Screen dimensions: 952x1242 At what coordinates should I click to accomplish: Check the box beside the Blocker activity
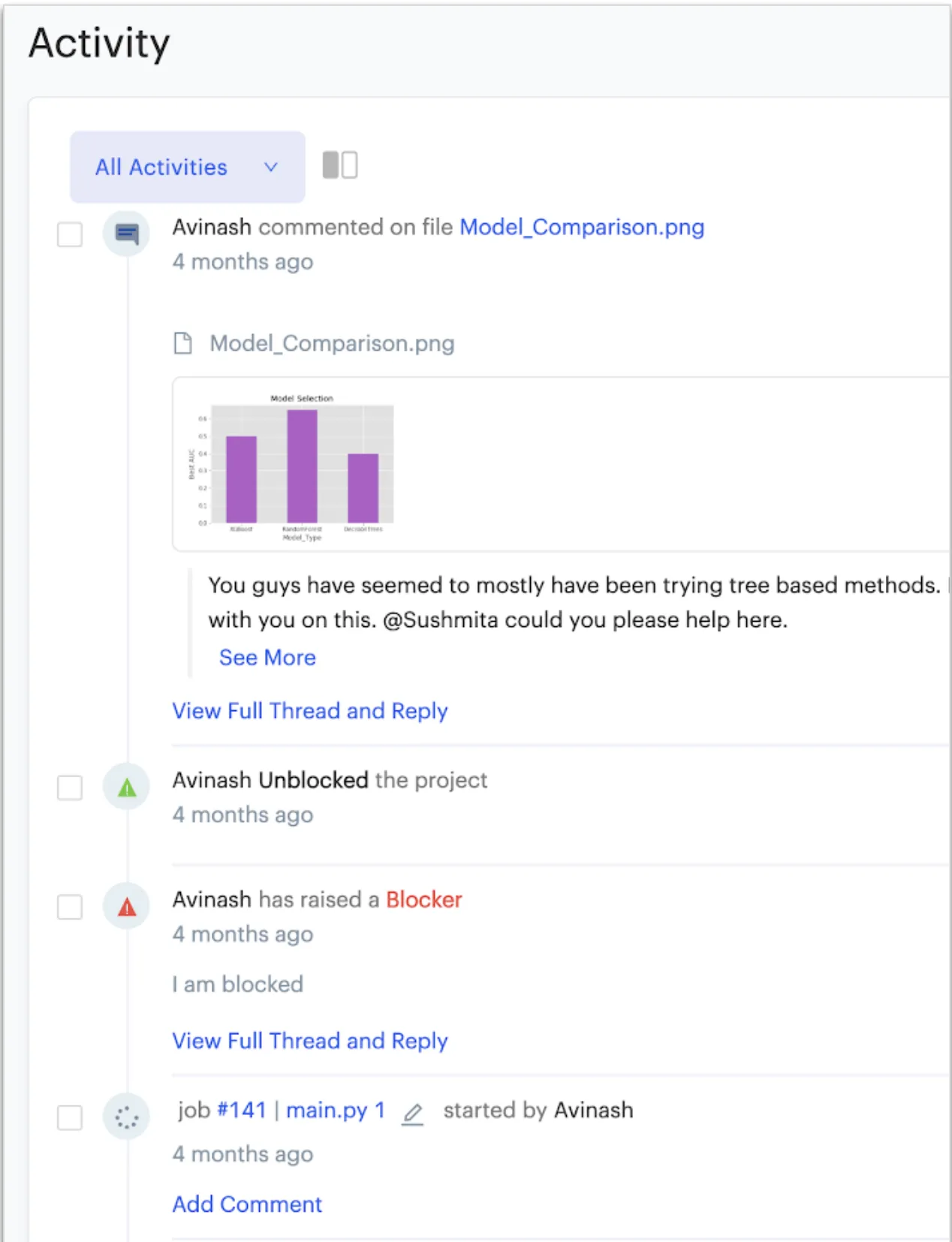(70, 907)
